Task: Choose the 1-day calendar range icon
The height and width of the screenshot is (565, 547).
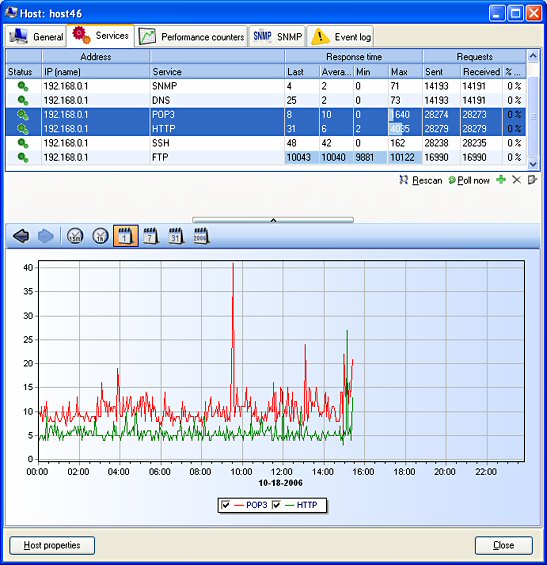Action: (x=126, y=236)
